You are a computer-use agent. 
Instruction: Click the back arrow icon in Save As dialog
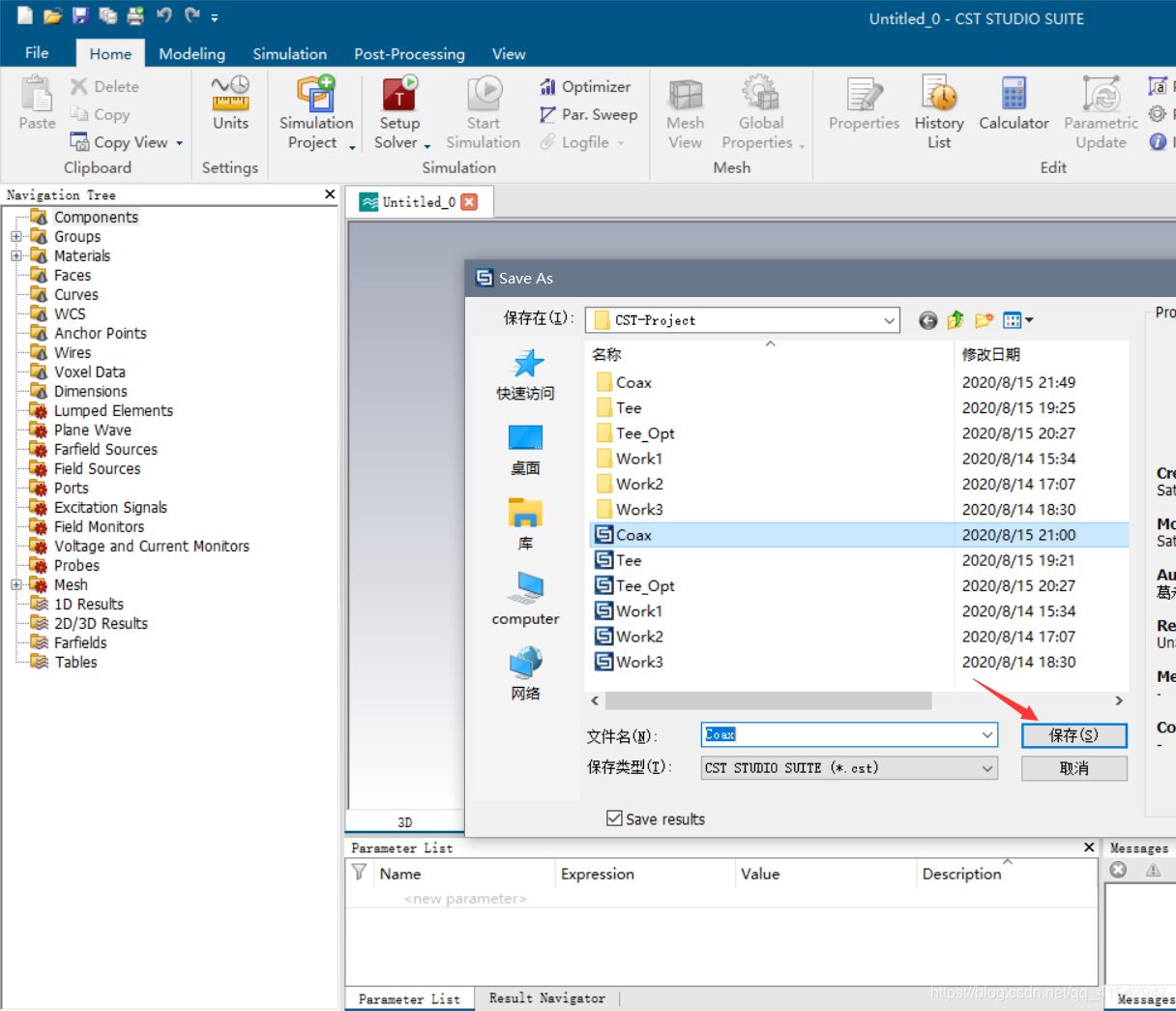tap(927, 320)
